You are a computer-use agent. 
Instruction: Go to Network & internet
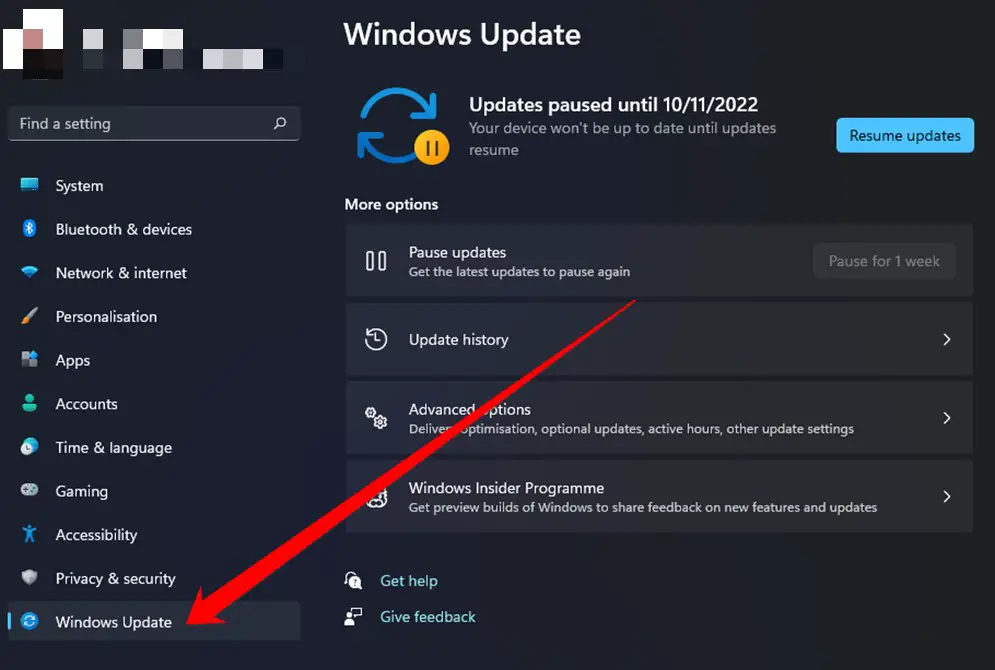[154, 273]
